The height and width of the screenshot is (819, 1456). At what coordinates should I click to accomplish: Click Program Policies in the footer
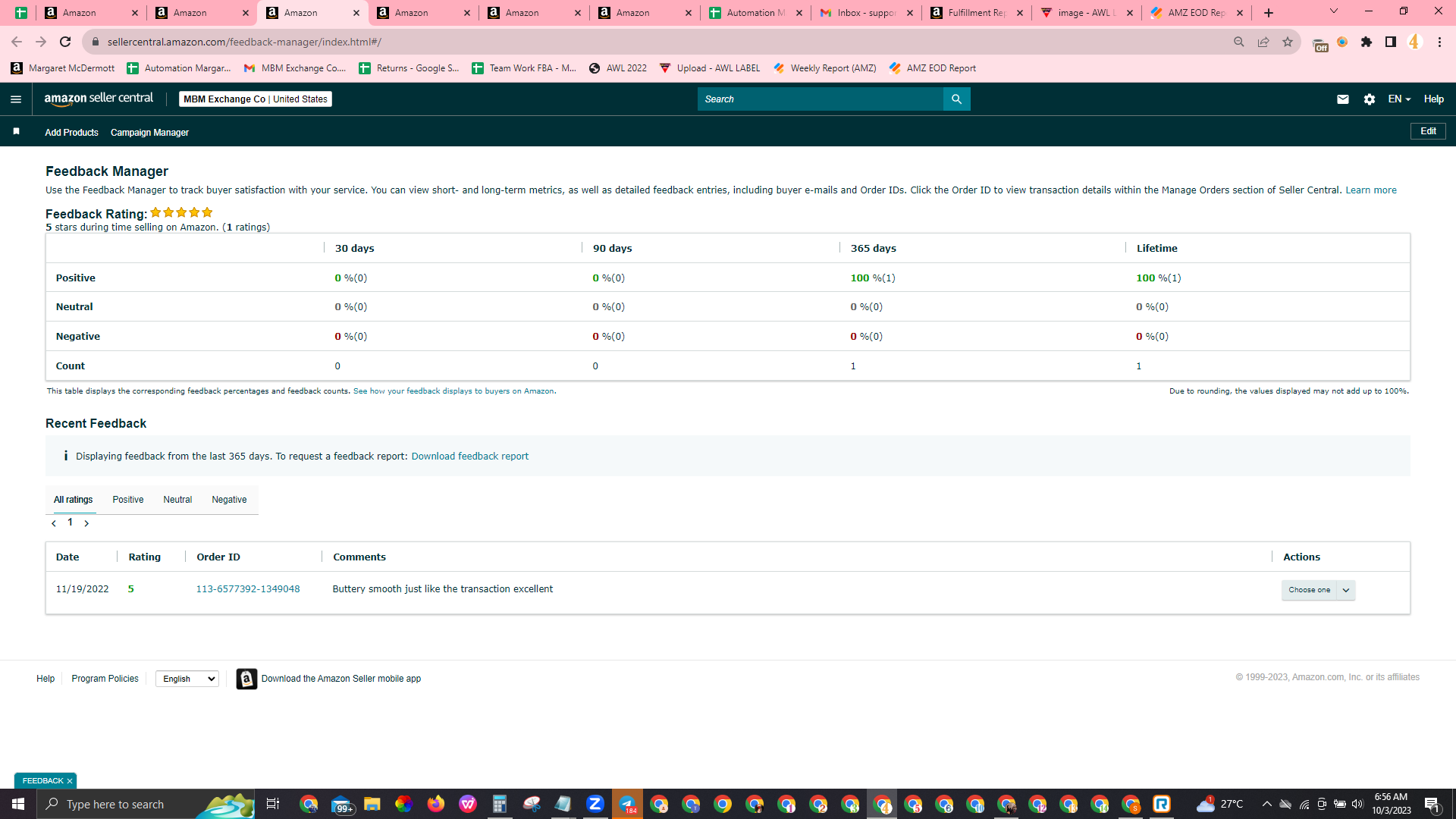[x=105, y=679]
